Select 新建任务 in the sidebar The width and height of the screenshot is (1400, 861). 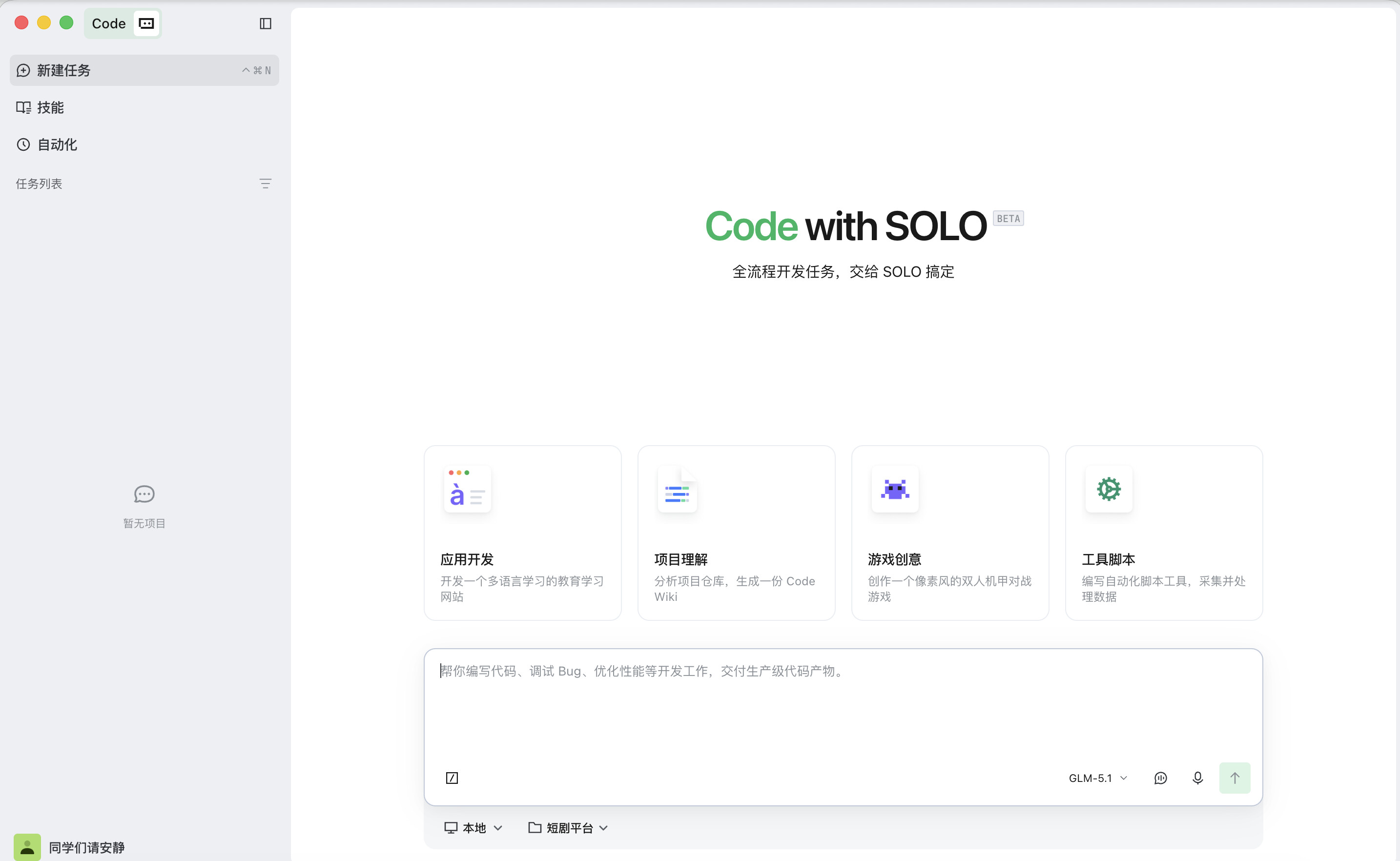[x=144, y=70]
